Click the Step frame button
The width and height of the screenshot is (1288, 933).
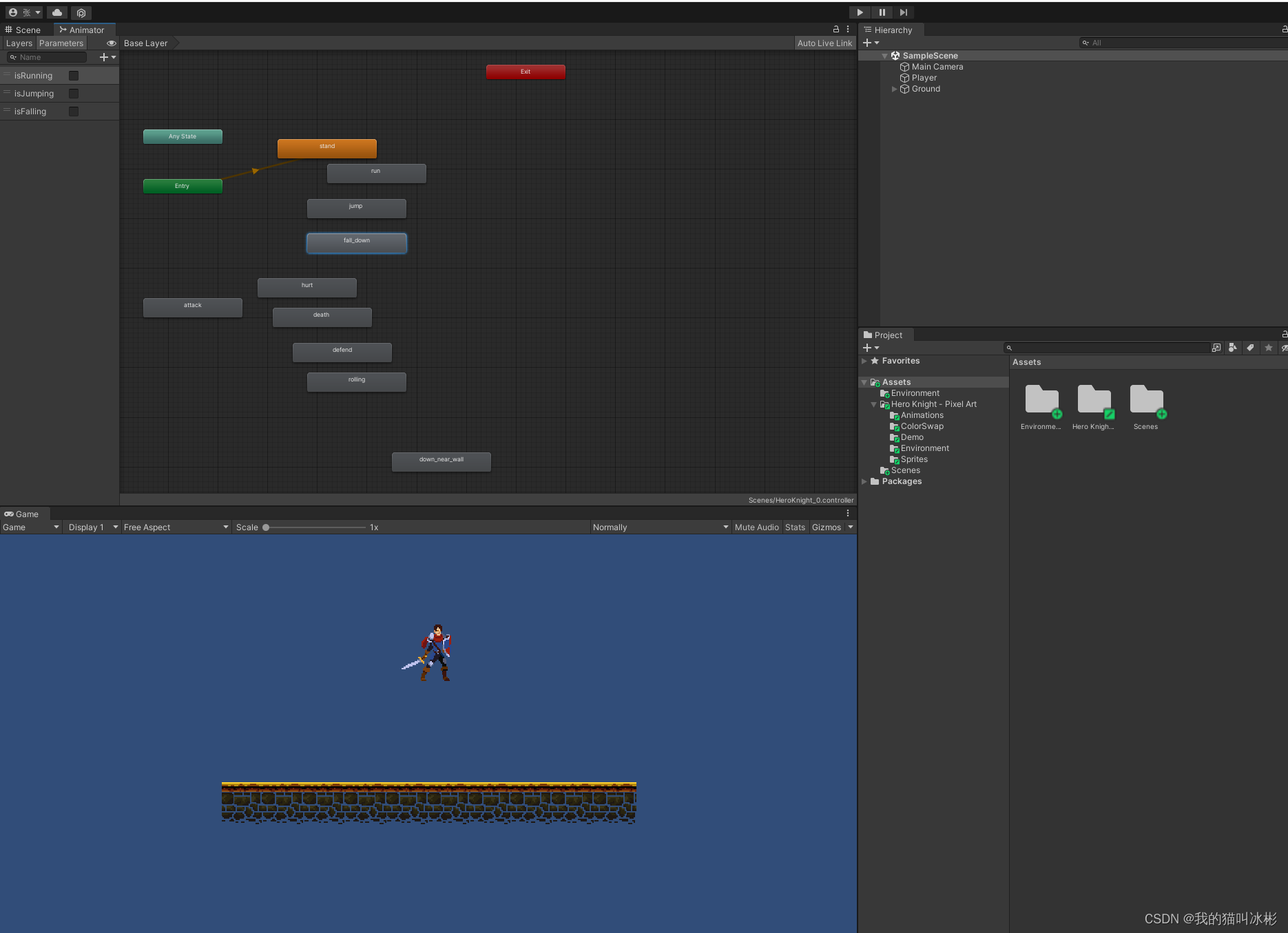(903, 12)
